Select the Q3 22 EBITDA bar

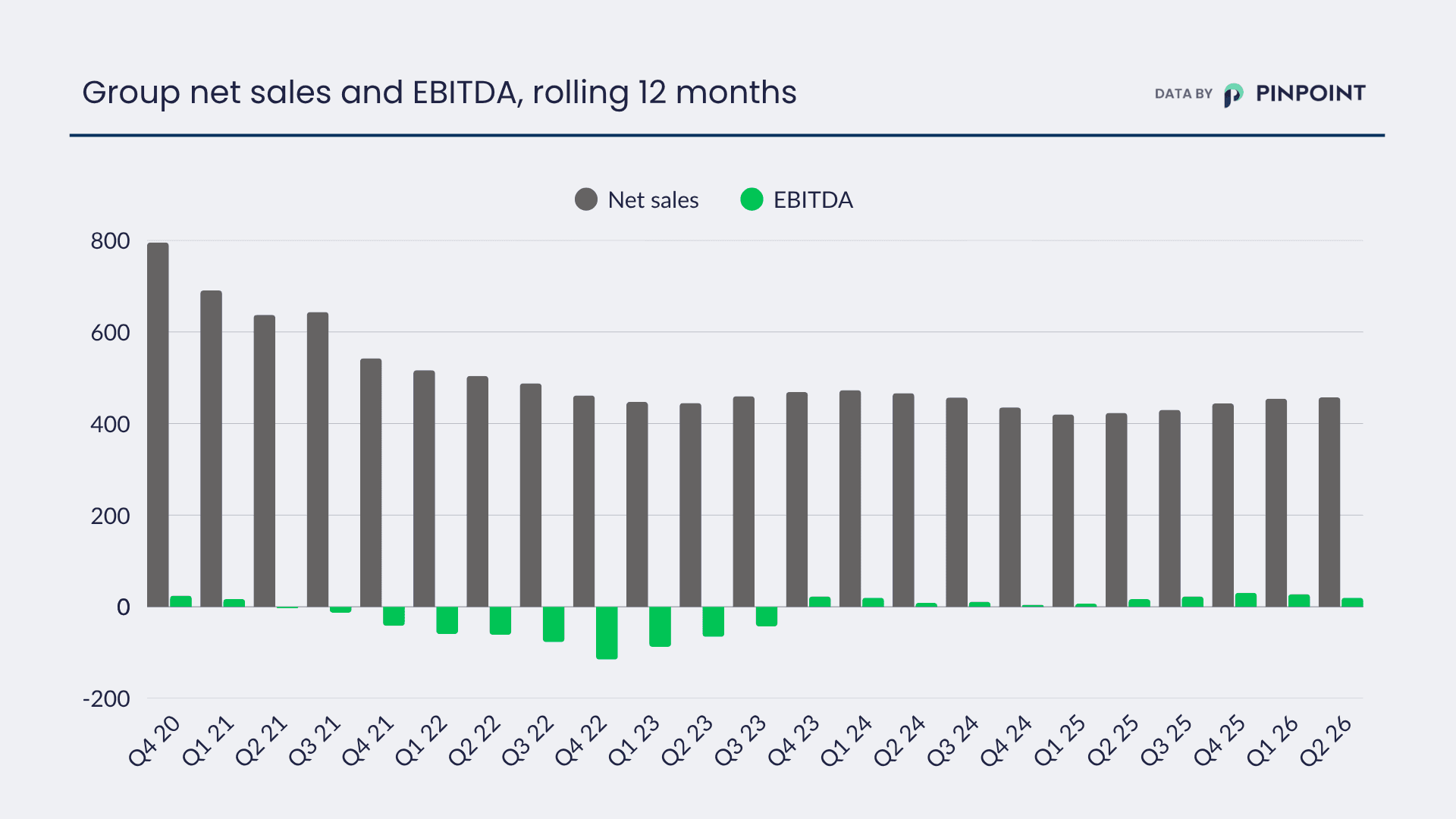pos(554,624)
